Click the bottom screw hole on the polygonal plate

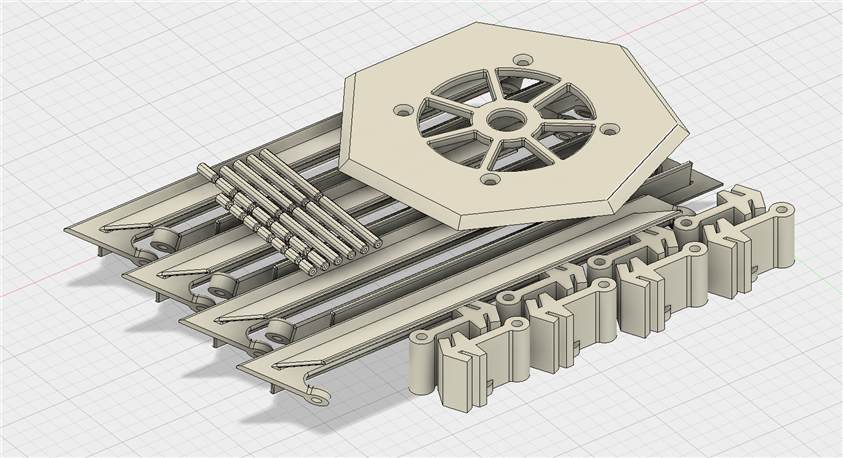tap(490, 180)
